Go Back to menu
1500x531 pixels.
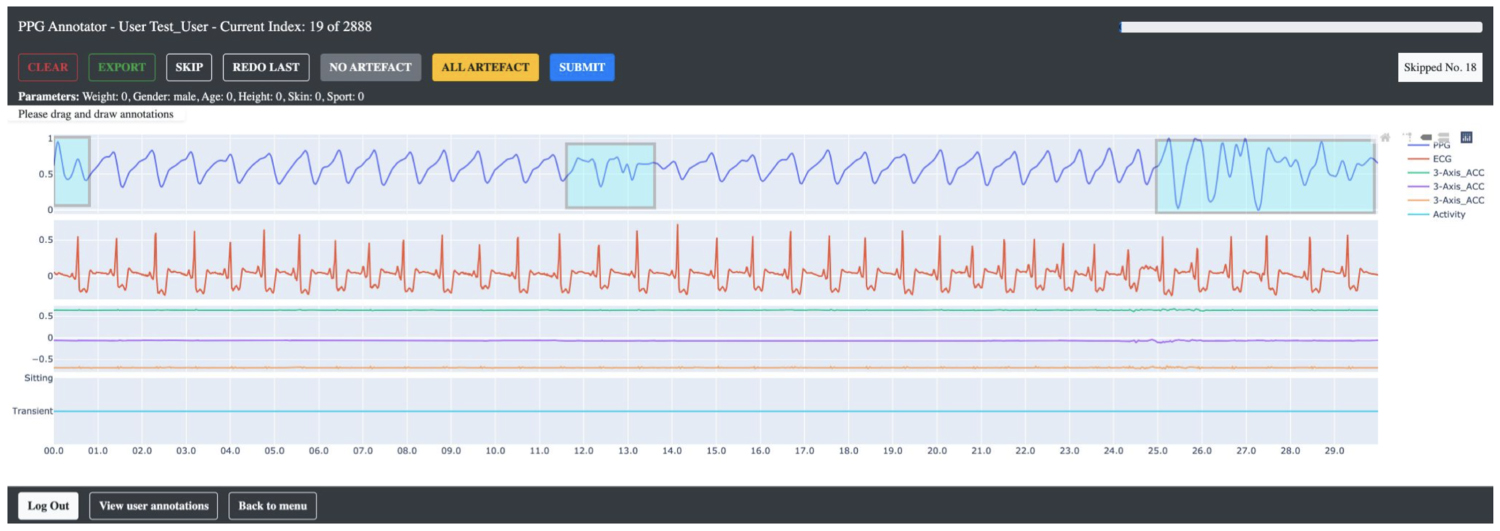(x=272, y=505)
